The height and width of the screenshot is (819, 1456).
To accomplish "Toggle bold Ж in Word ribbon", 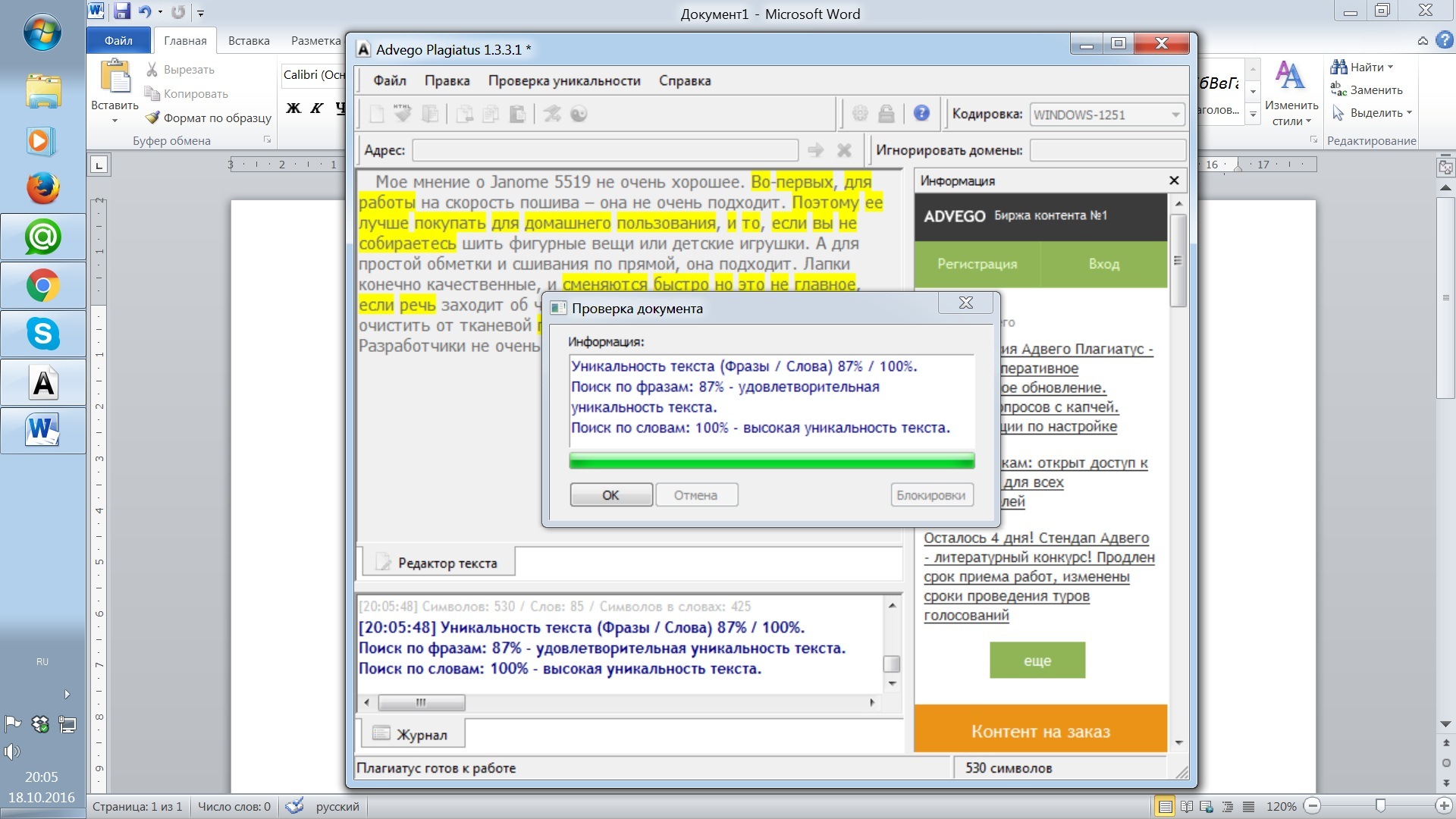I will 293,108.
